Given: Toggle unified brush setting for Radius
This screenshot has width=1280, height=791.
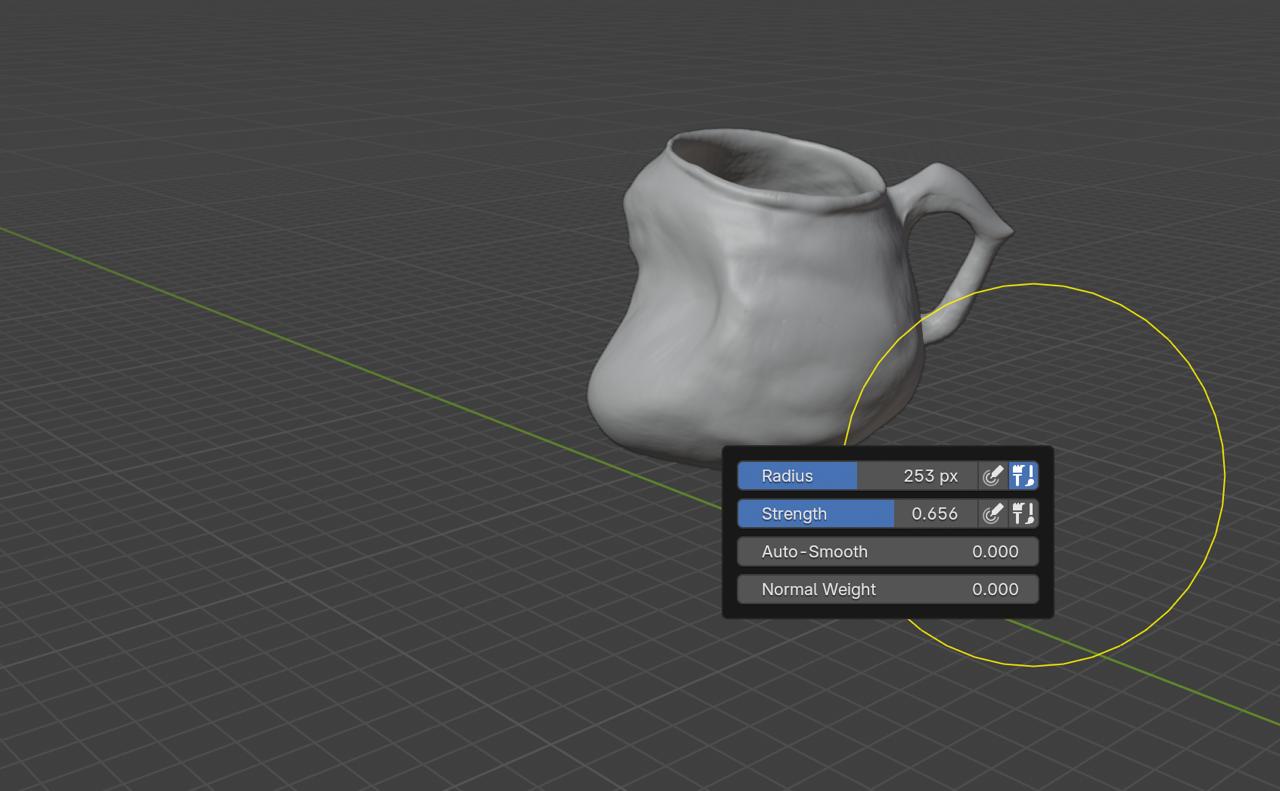Looking at the screenshot, I should (1023, 476).
